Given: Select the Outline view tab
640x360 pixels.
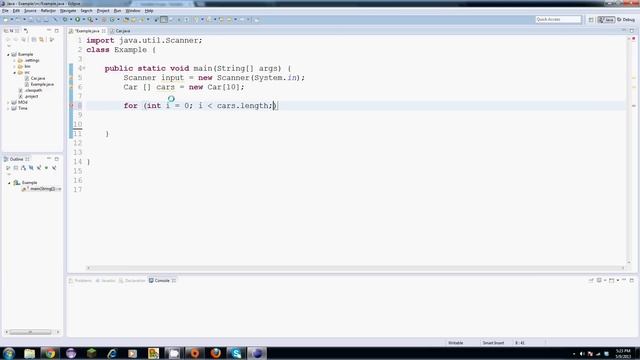Looking at the screenshot, I should tap(16, 159).
